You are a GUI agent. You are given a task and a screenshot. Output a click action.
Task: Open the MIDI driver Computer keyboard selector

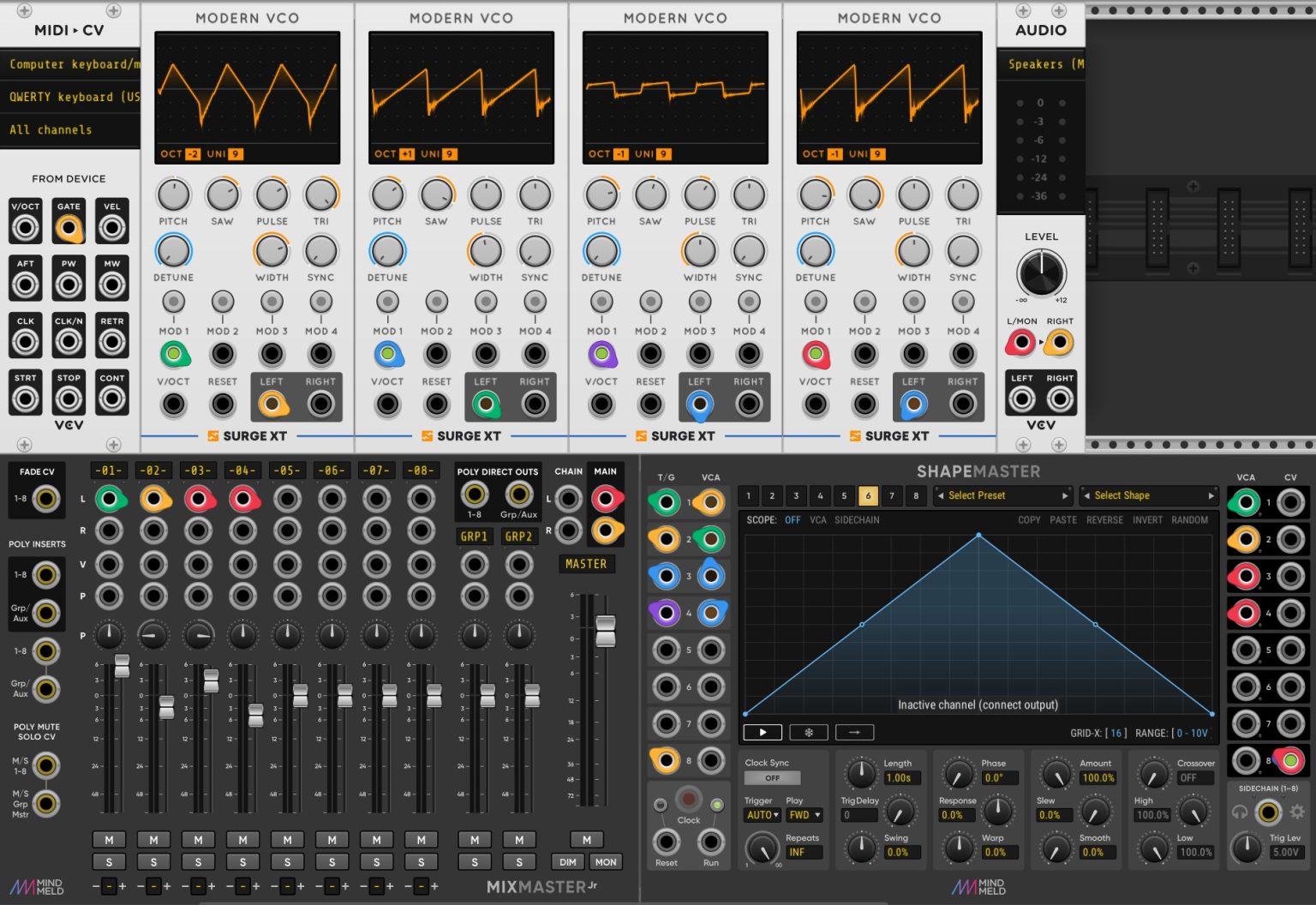click(x=70, y=64)
